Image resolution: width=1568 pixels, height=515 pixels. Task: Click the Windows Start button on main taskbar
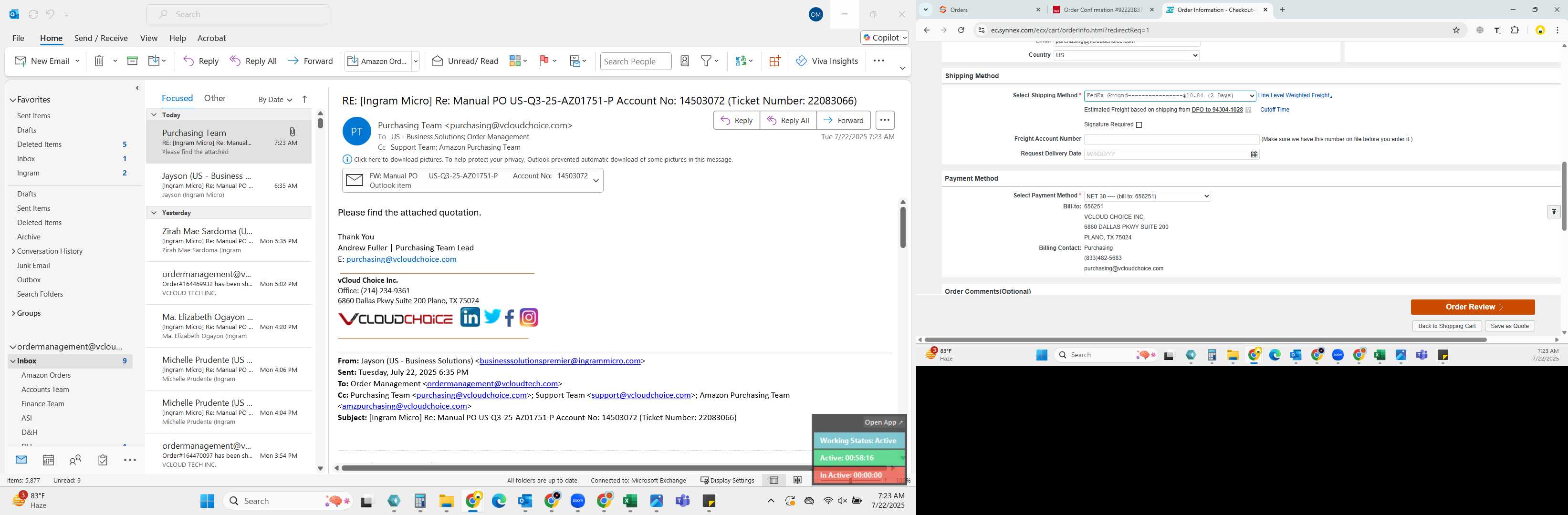point(207,501)
